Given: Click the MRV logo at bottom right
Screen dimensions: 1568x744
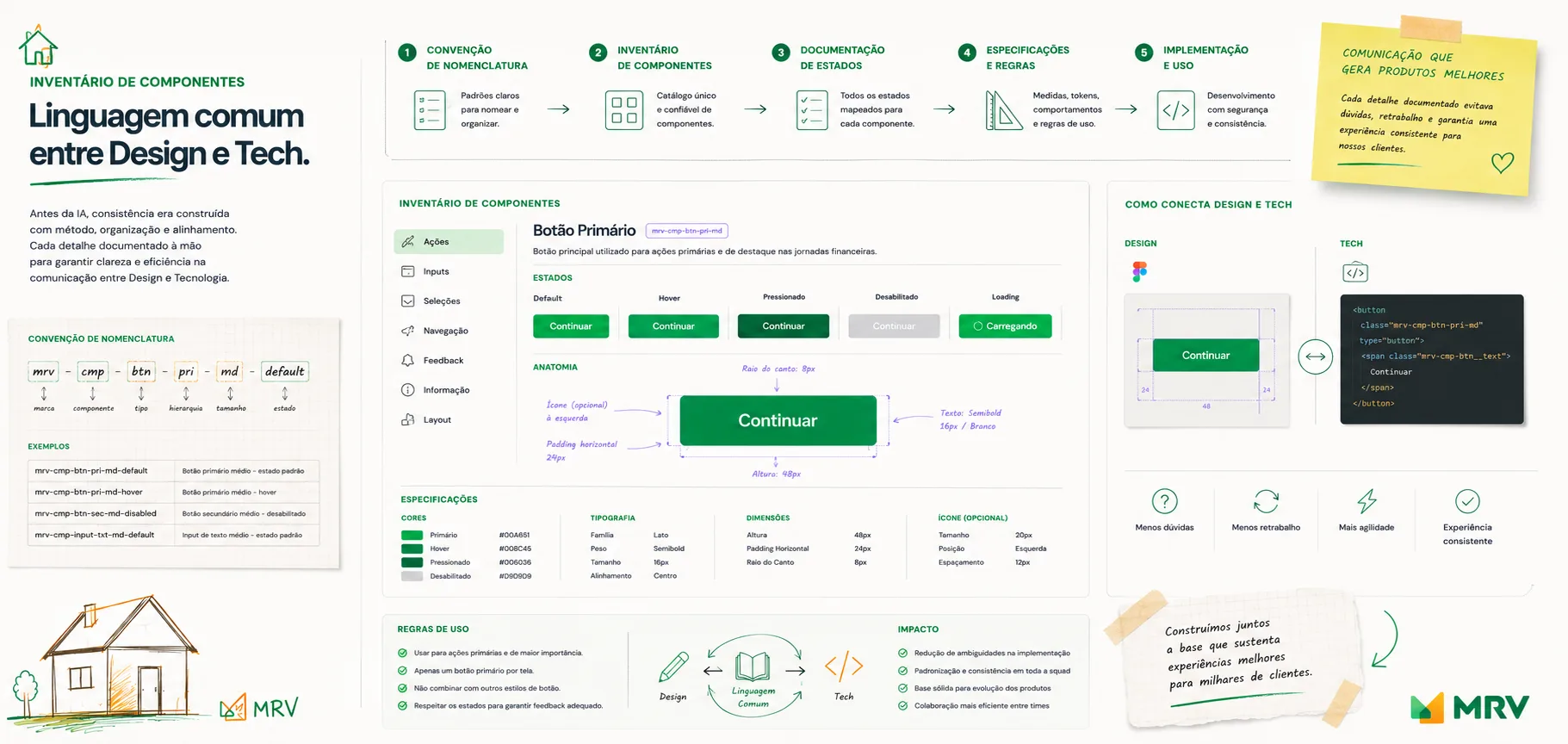Looking at the screenshot, I should (1470, 707).
